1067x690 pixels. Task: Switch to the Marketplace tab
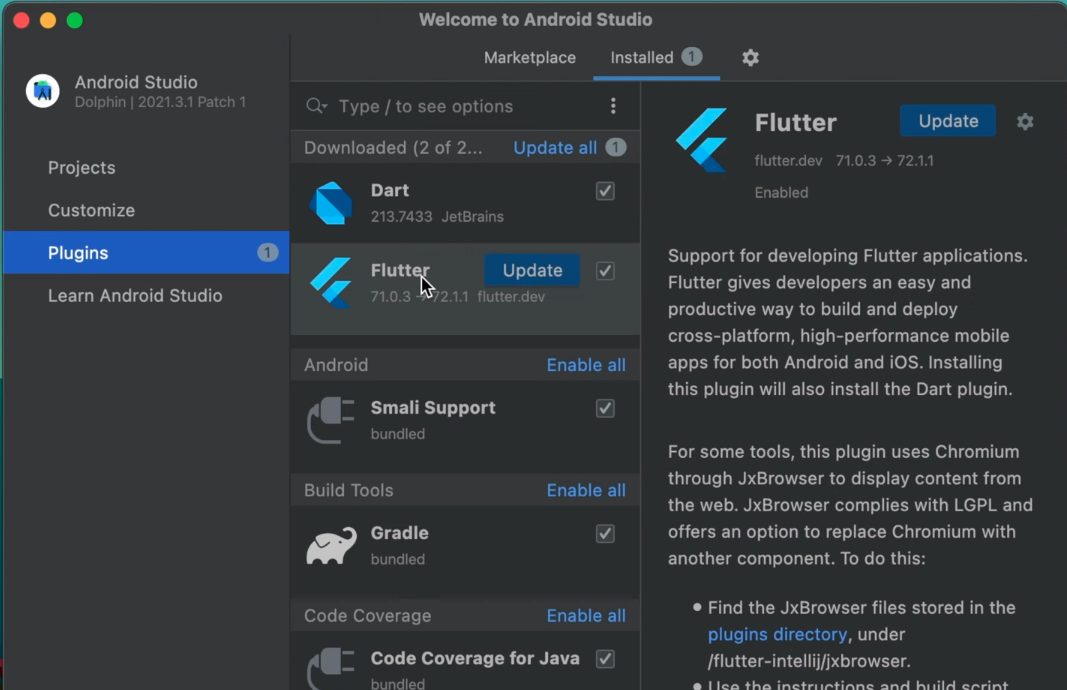click(529, 58)
